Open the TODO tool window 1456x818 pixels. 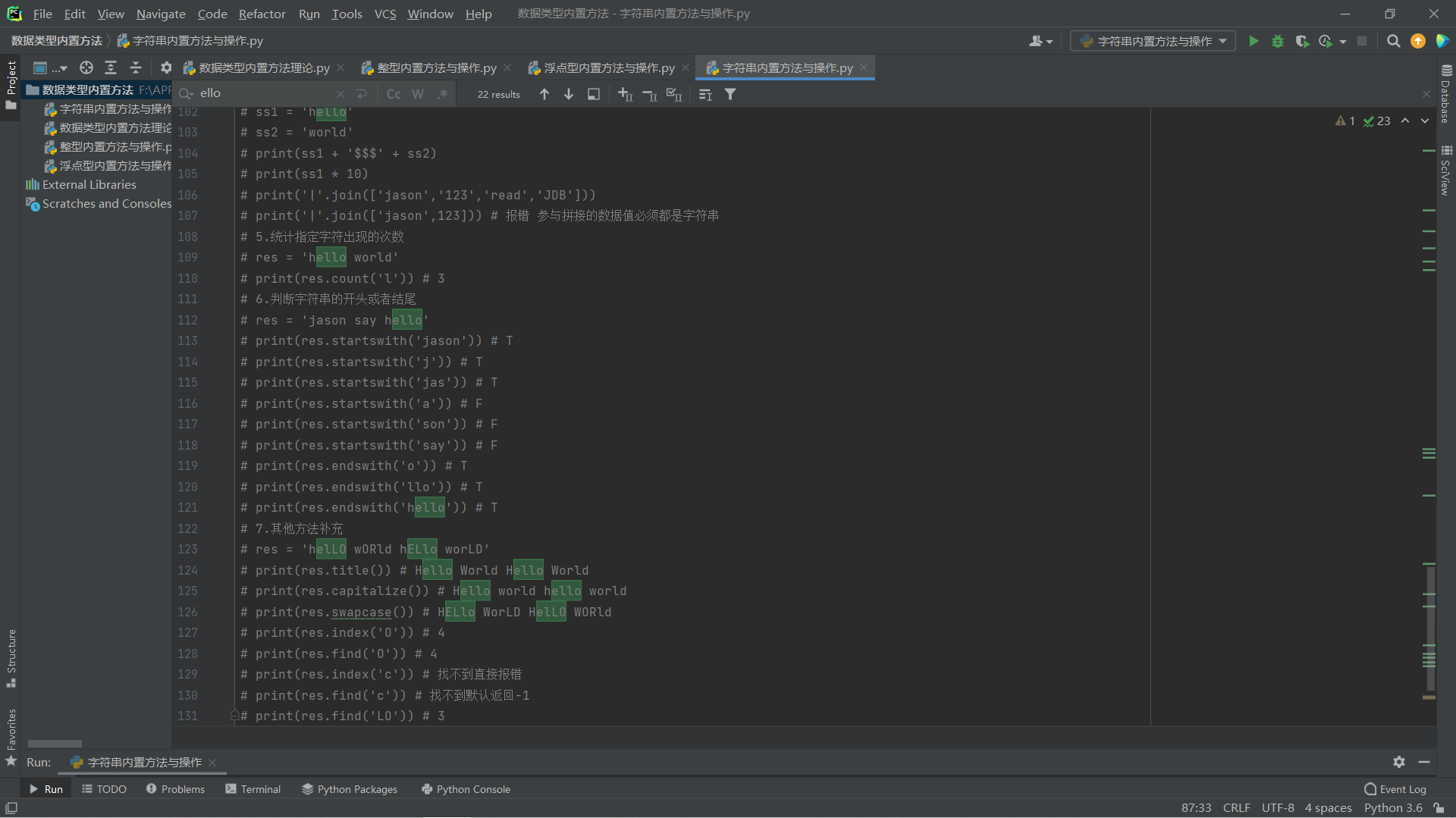tap(104, 789)
